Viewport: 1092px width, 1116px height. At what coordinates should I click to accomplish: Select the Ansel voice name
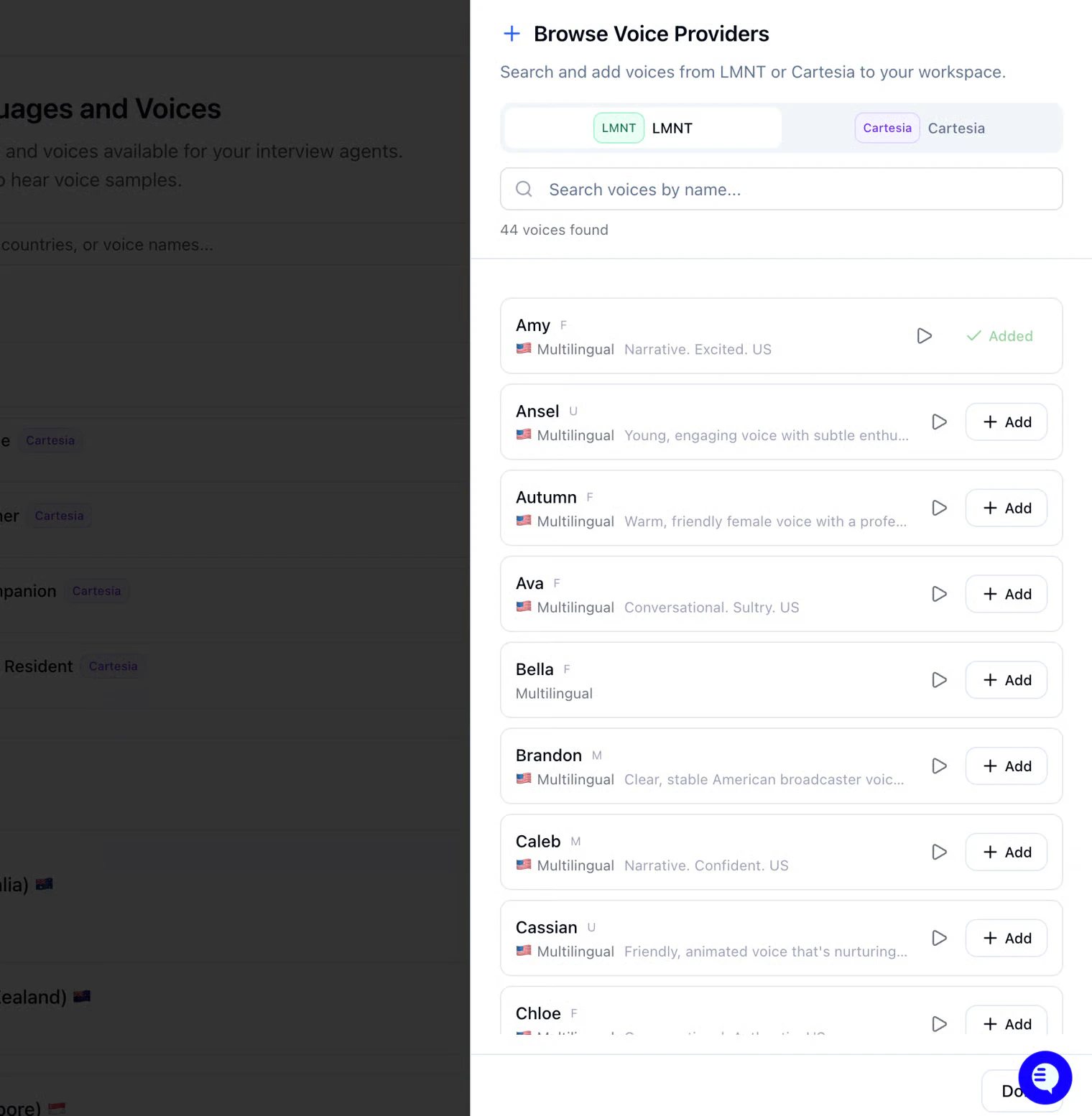coord(537,411)
